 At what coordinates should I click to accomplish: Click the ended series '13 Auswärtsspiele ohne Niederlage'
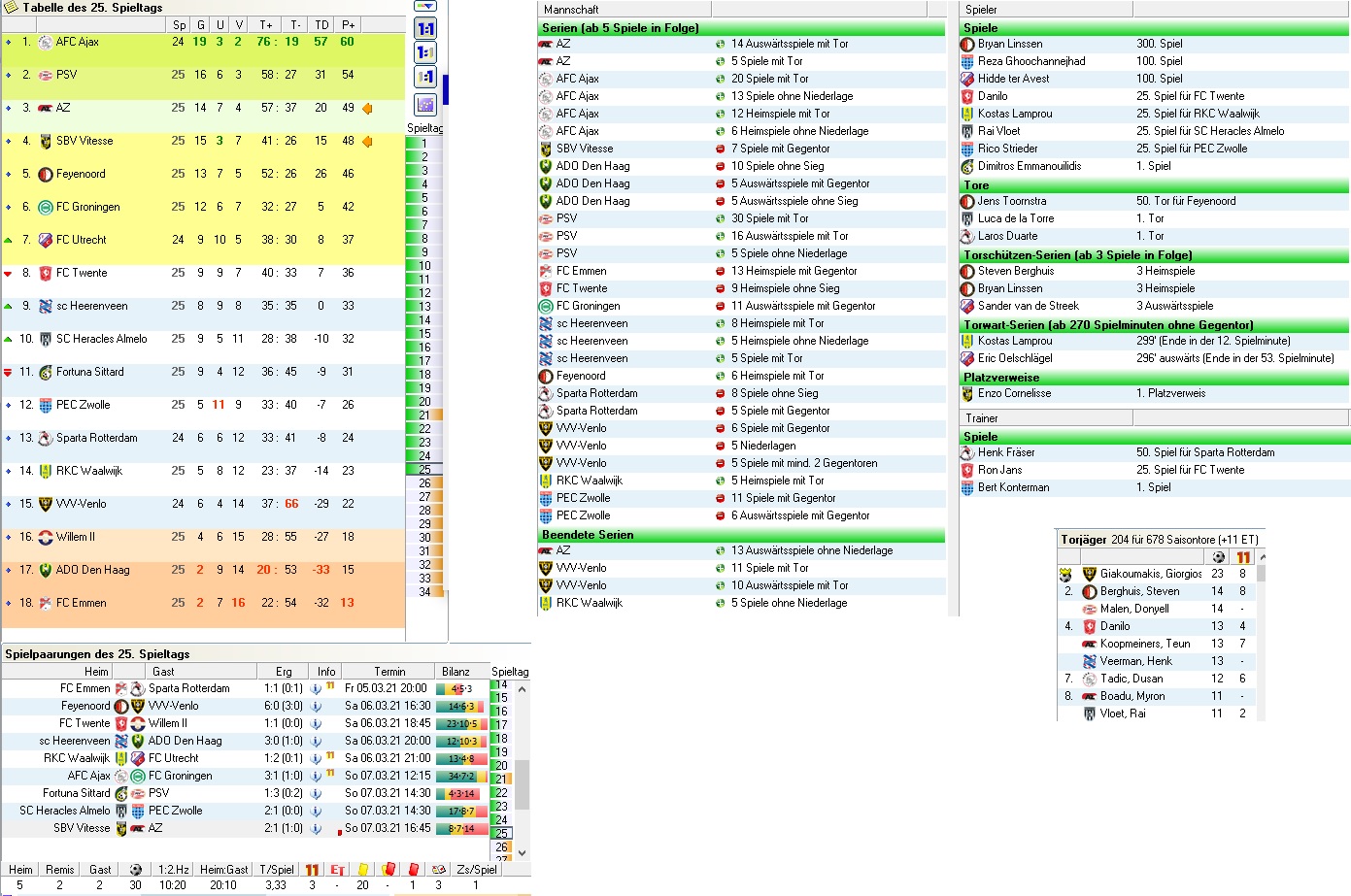(x=812, y=550)
